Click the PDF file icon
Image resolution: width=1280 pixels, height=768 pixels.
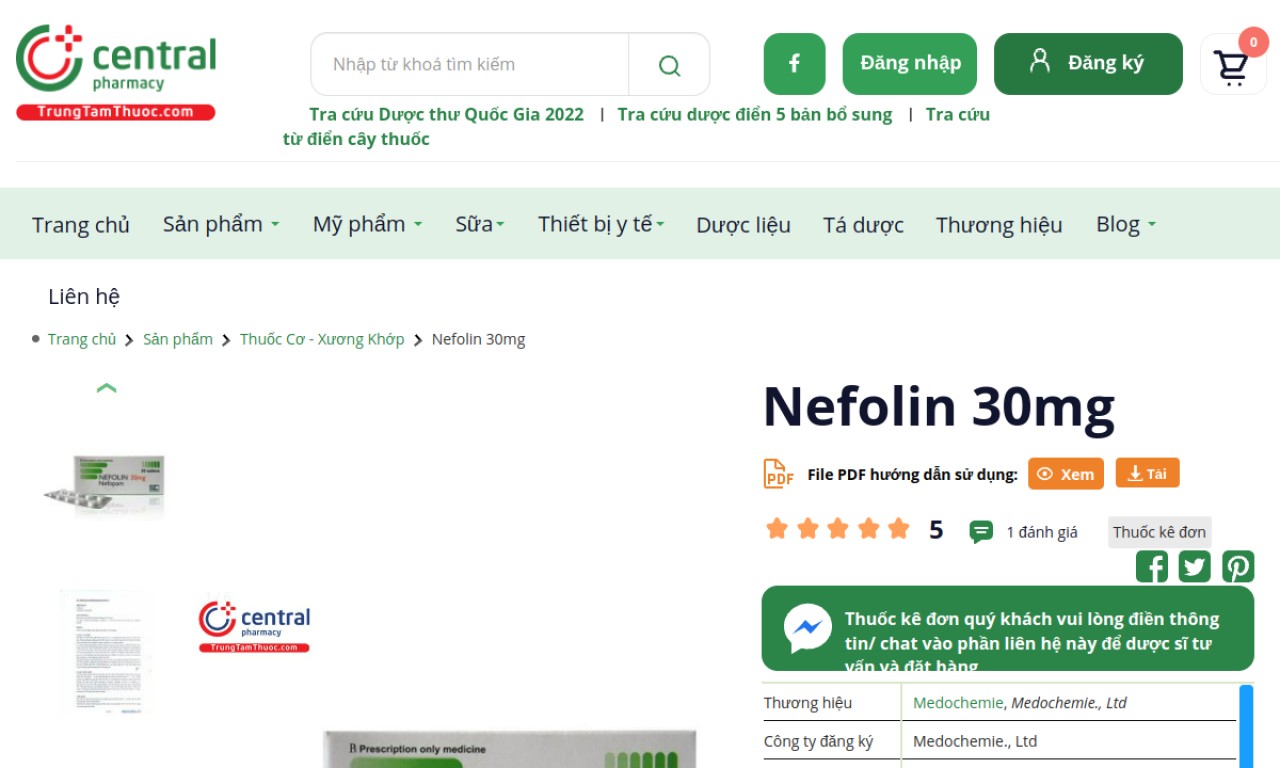pos(778,474)
